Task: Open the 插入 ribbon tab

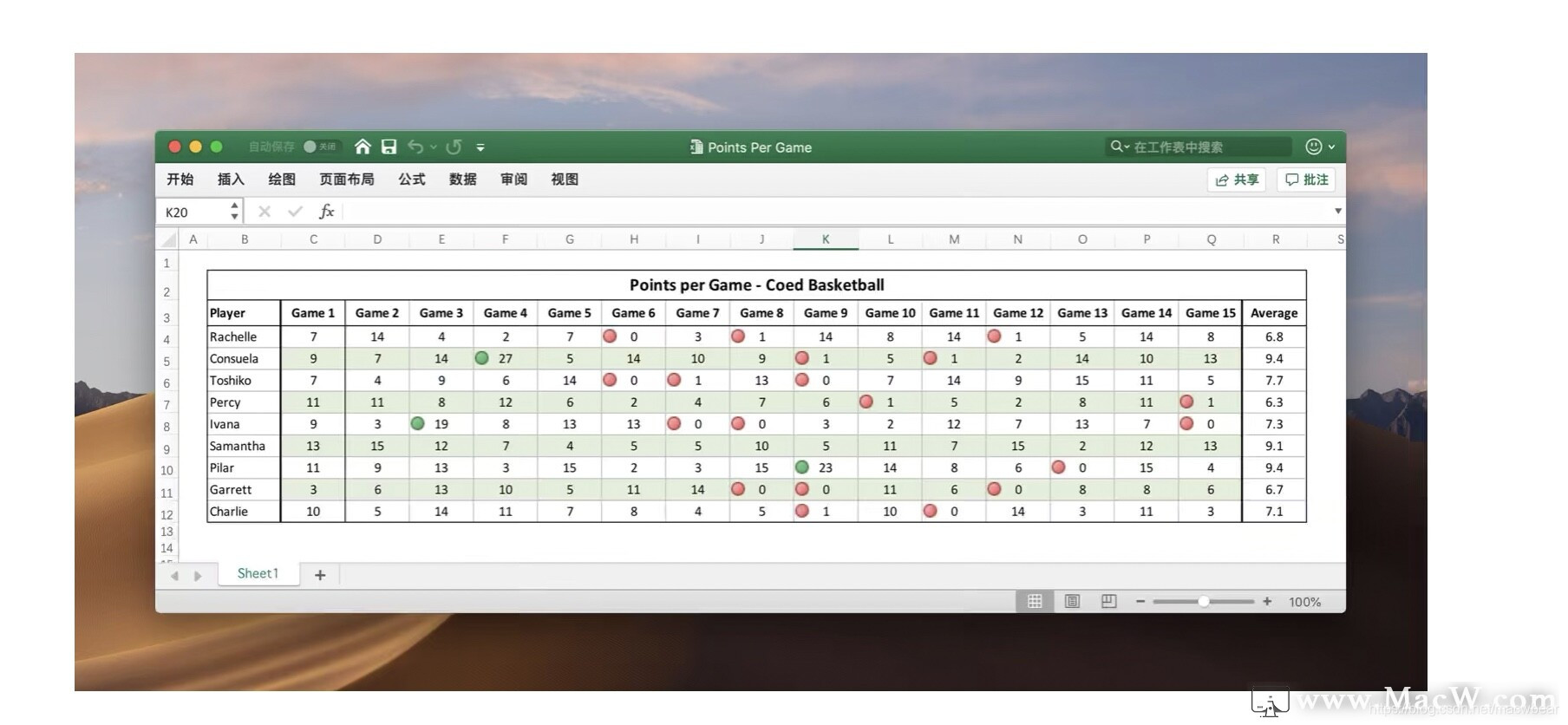Action: pyautogui.click(x=231, y=180)
